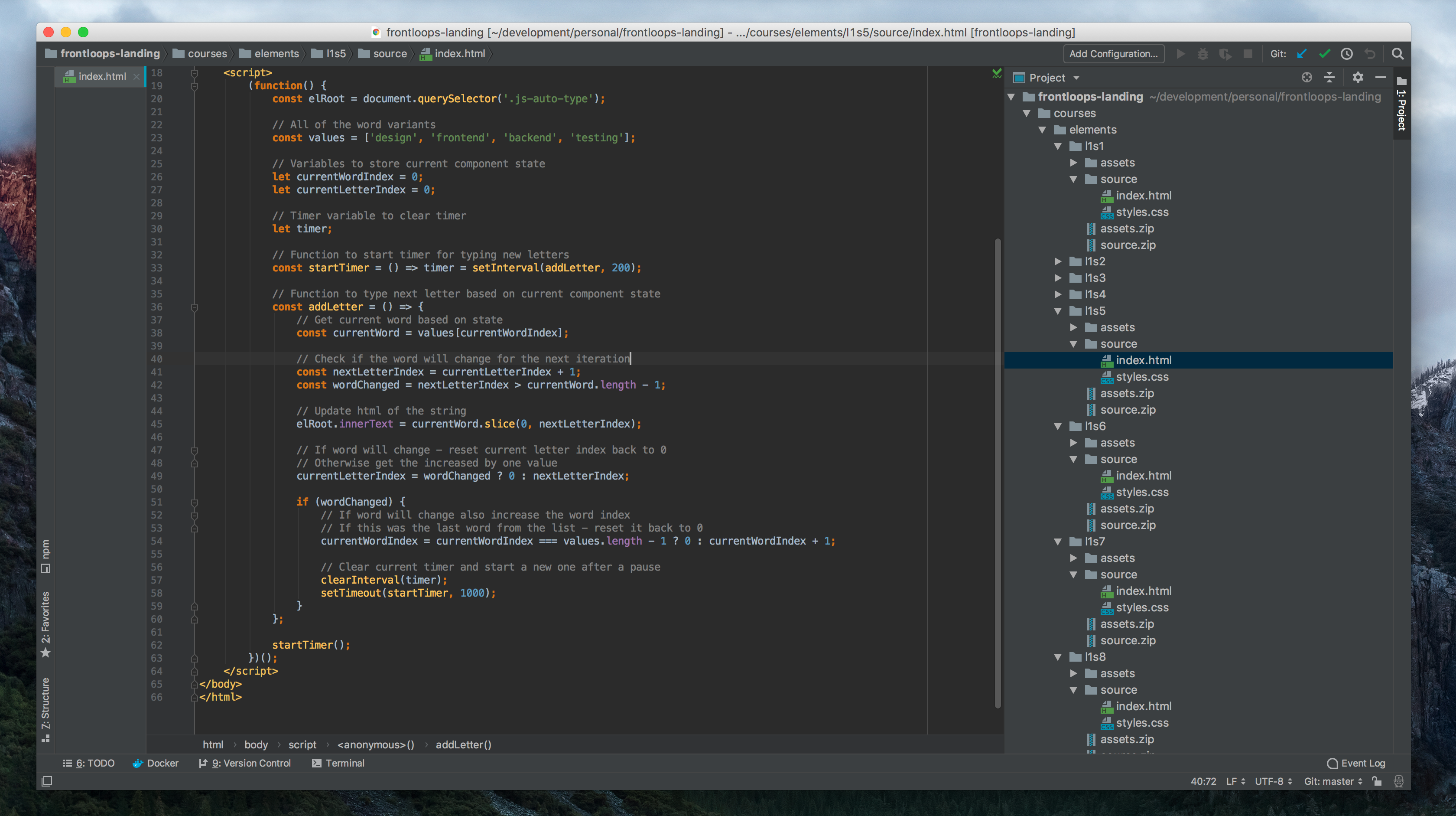Collapse the l1s5 folder
The image size is (1456, 816).
[1058, 311]
